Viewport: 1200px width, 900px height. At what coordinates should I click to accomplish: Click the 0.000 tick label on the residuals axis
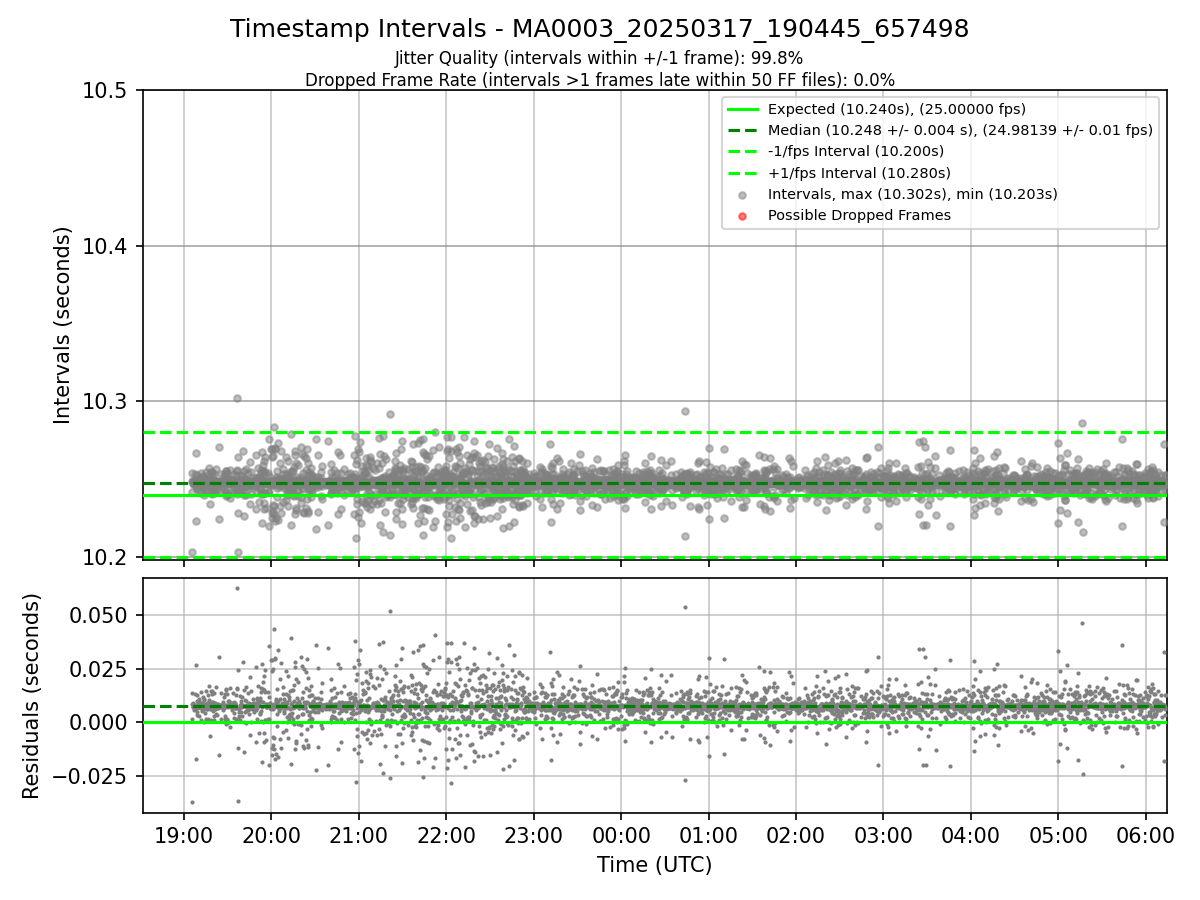[100, 722]
